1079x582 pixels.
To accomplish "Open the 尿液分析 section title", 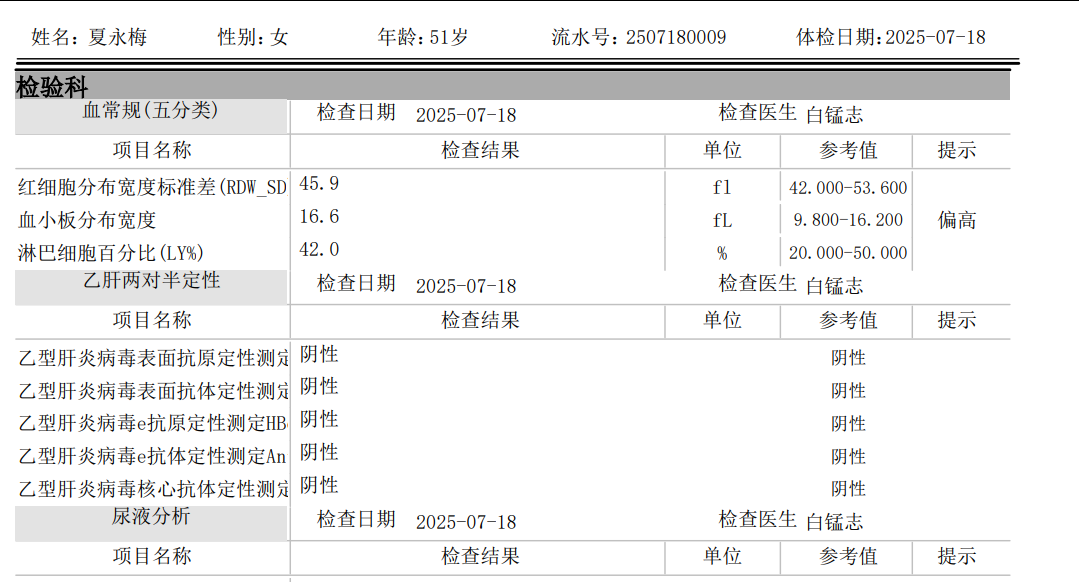I will tap(150, 517).
